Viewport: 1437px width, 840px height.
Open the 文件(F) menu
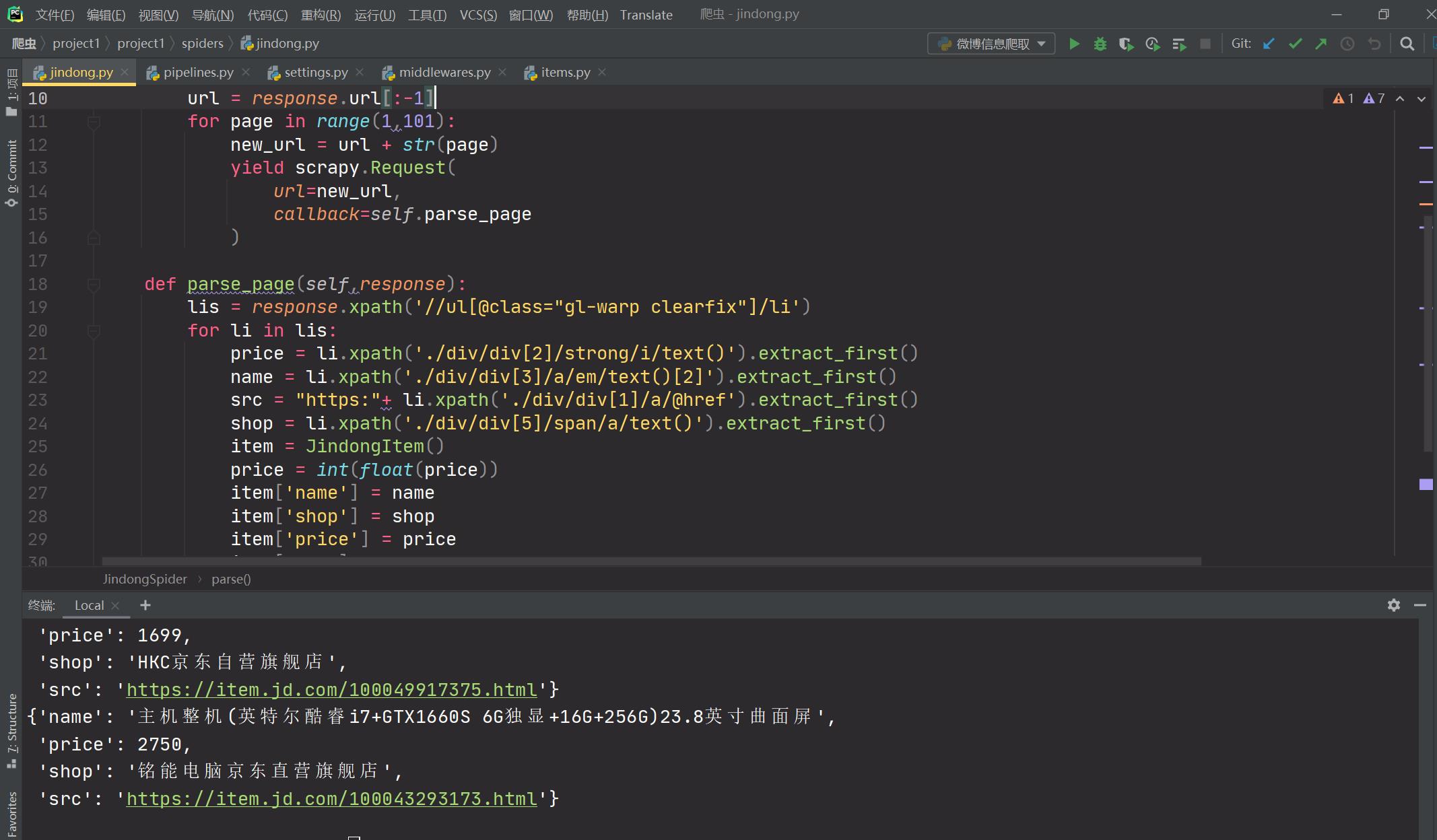tap(55, 15)
